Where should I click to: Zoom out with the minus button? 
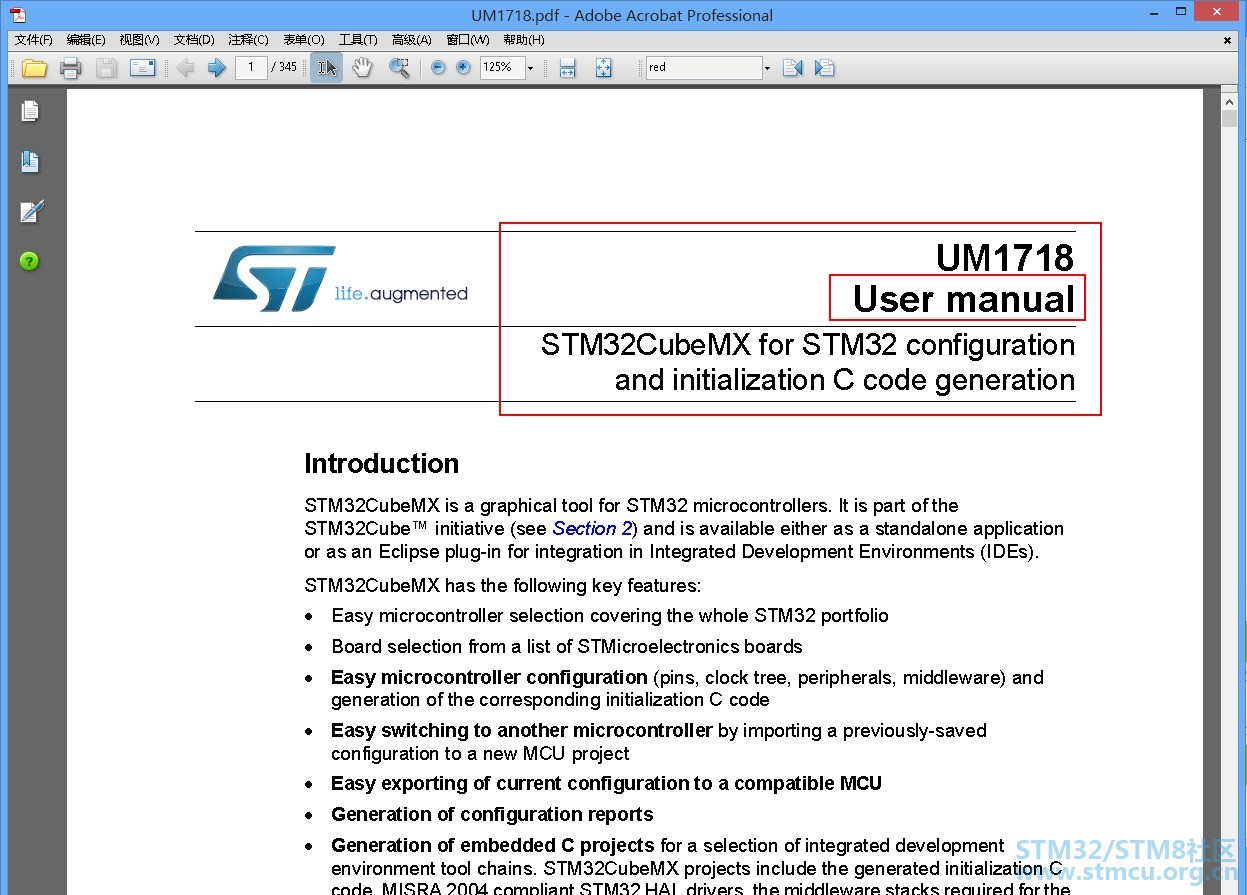(x=438, y=68)
